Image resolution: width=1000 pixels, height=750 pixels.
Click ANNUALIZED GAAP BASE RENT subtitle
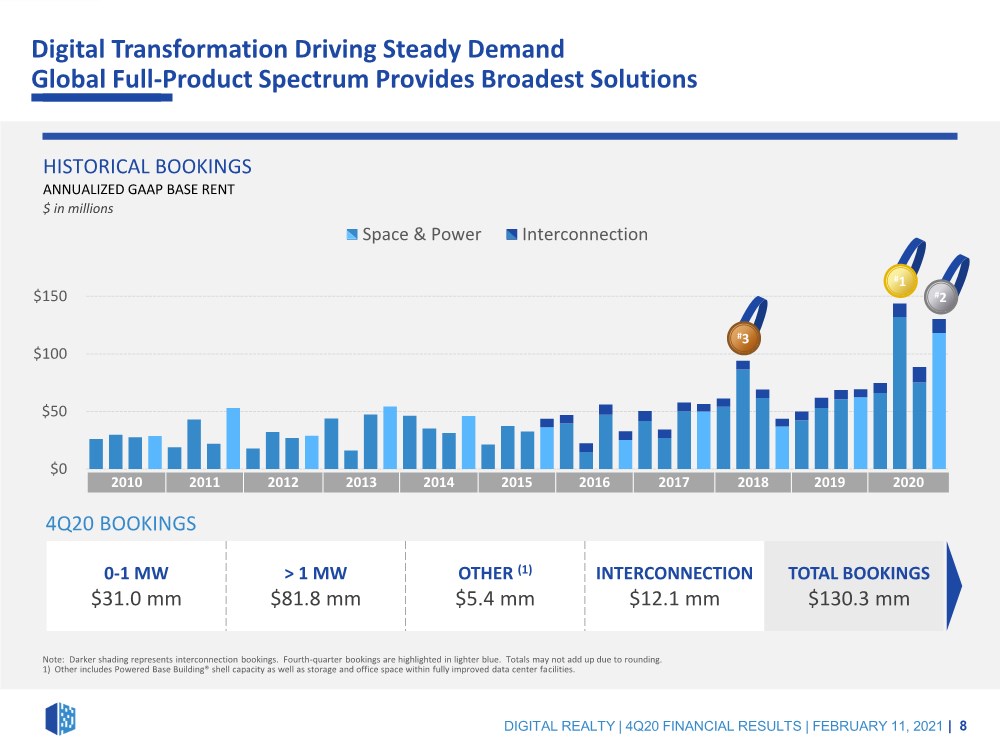tap(138, 189)
